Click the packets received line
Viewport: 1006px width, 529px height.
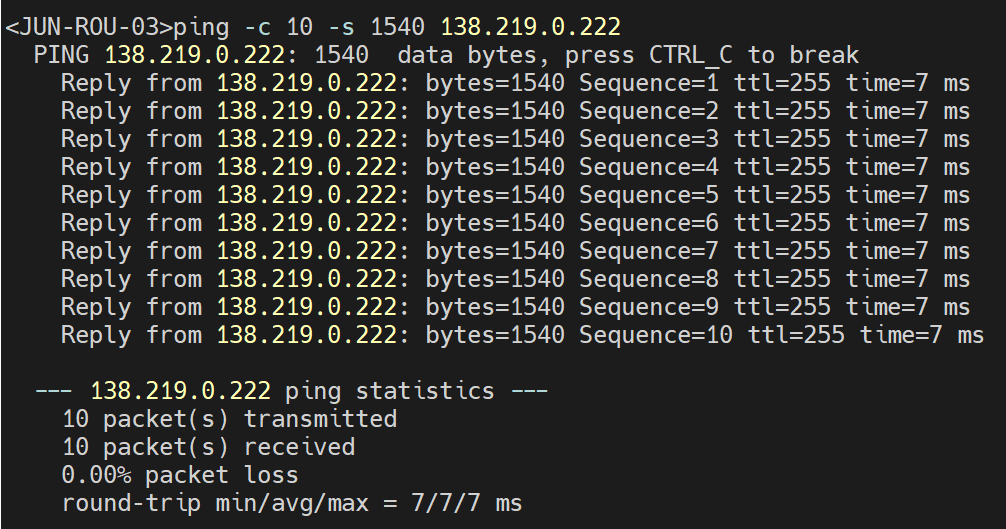(208, 446)
